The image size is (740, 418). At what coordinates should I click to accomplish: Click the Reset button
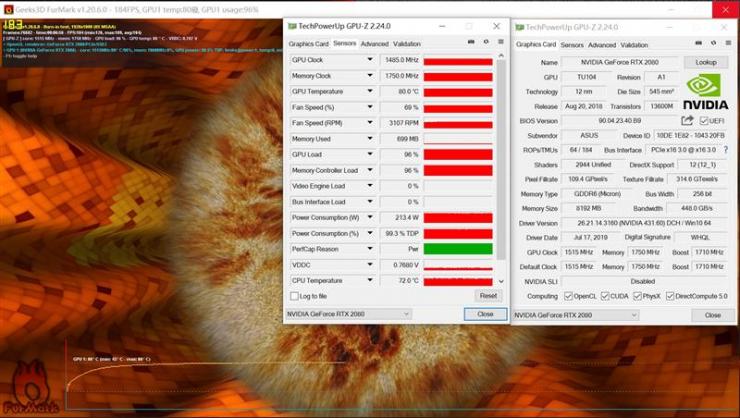click(488, 296)
